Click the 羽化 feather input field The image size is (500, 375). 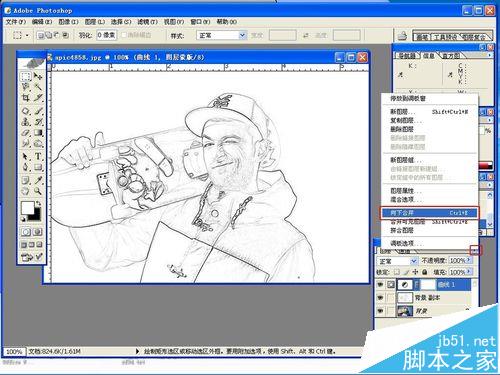point(107,35)
